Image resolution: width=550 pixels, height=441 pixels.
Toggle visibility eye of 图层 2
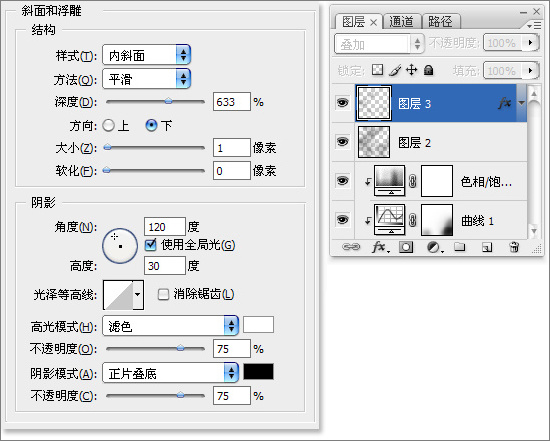point(343,142)
